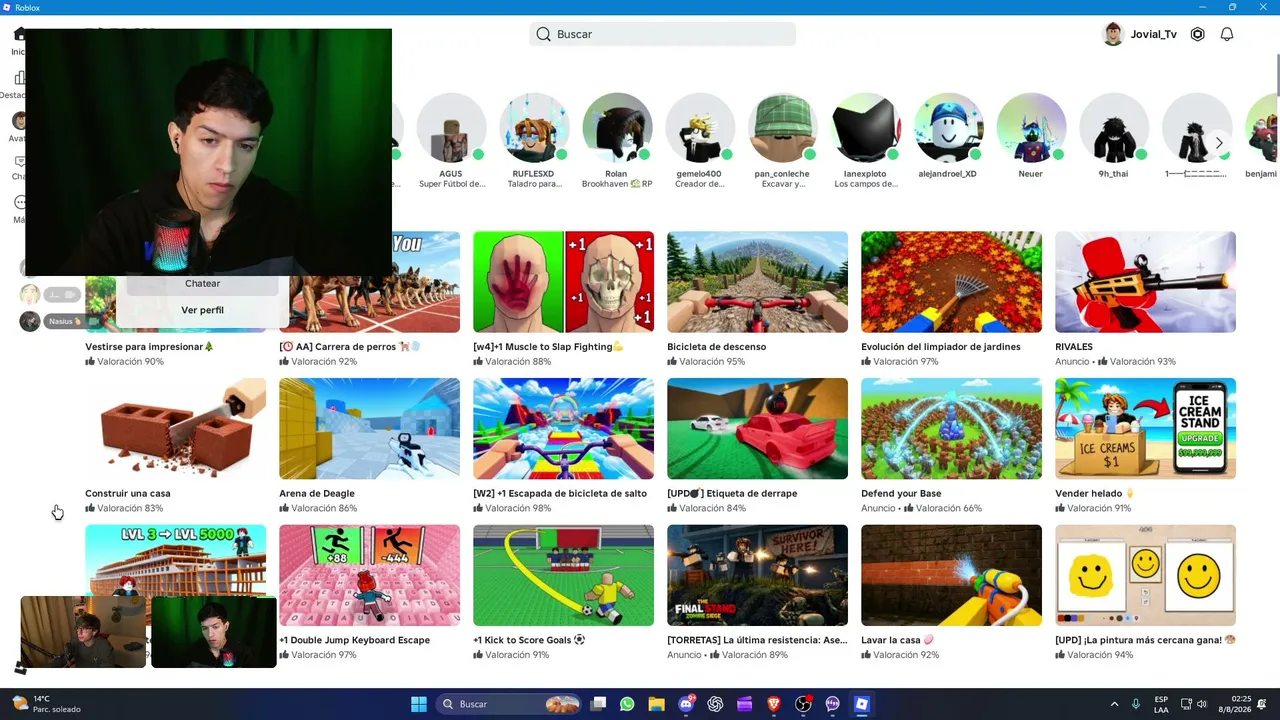1280x720 pixels.
Task: Open AGUS friend avatar
Action: pos(451,128)
